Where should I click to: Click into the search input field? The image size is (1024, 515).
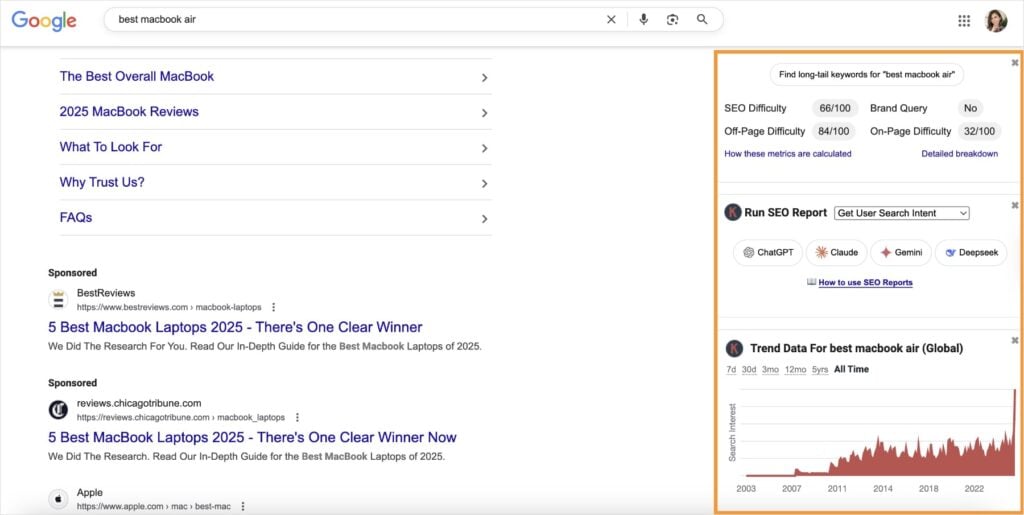[x=358, y=20]
